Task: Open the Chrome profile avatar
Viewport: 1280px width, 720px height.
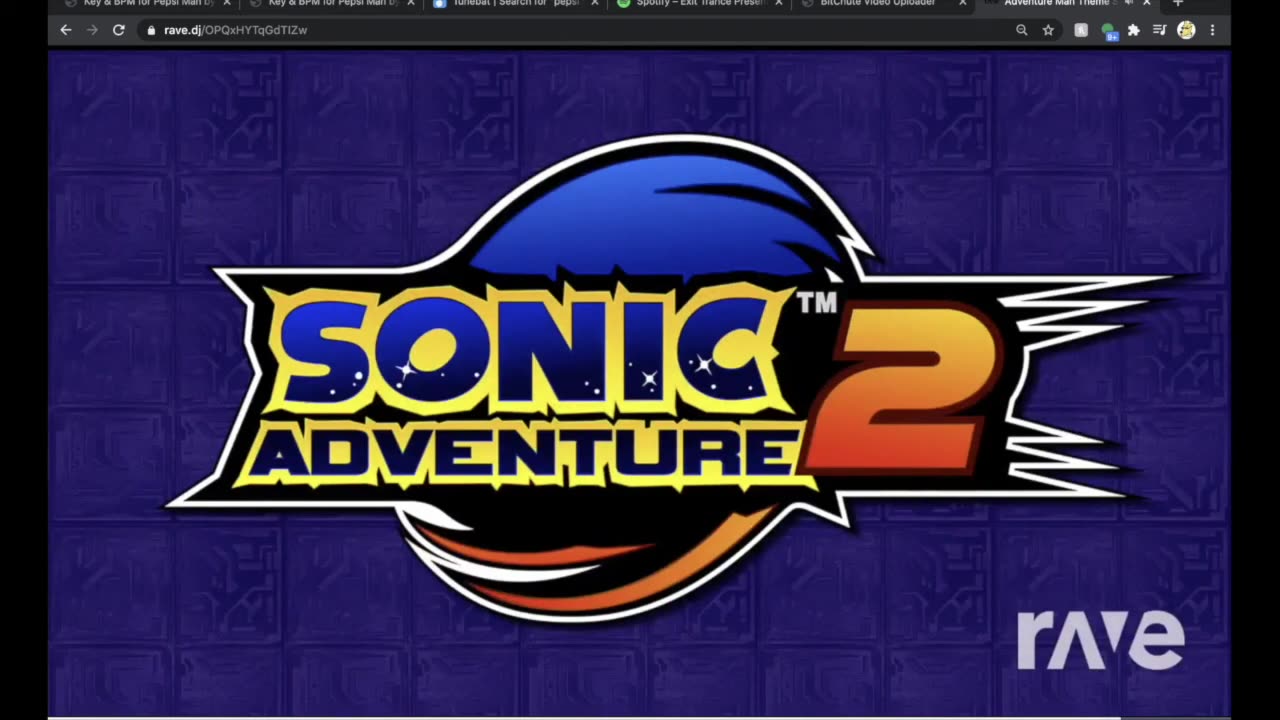Action: (x=1186, y=30)
